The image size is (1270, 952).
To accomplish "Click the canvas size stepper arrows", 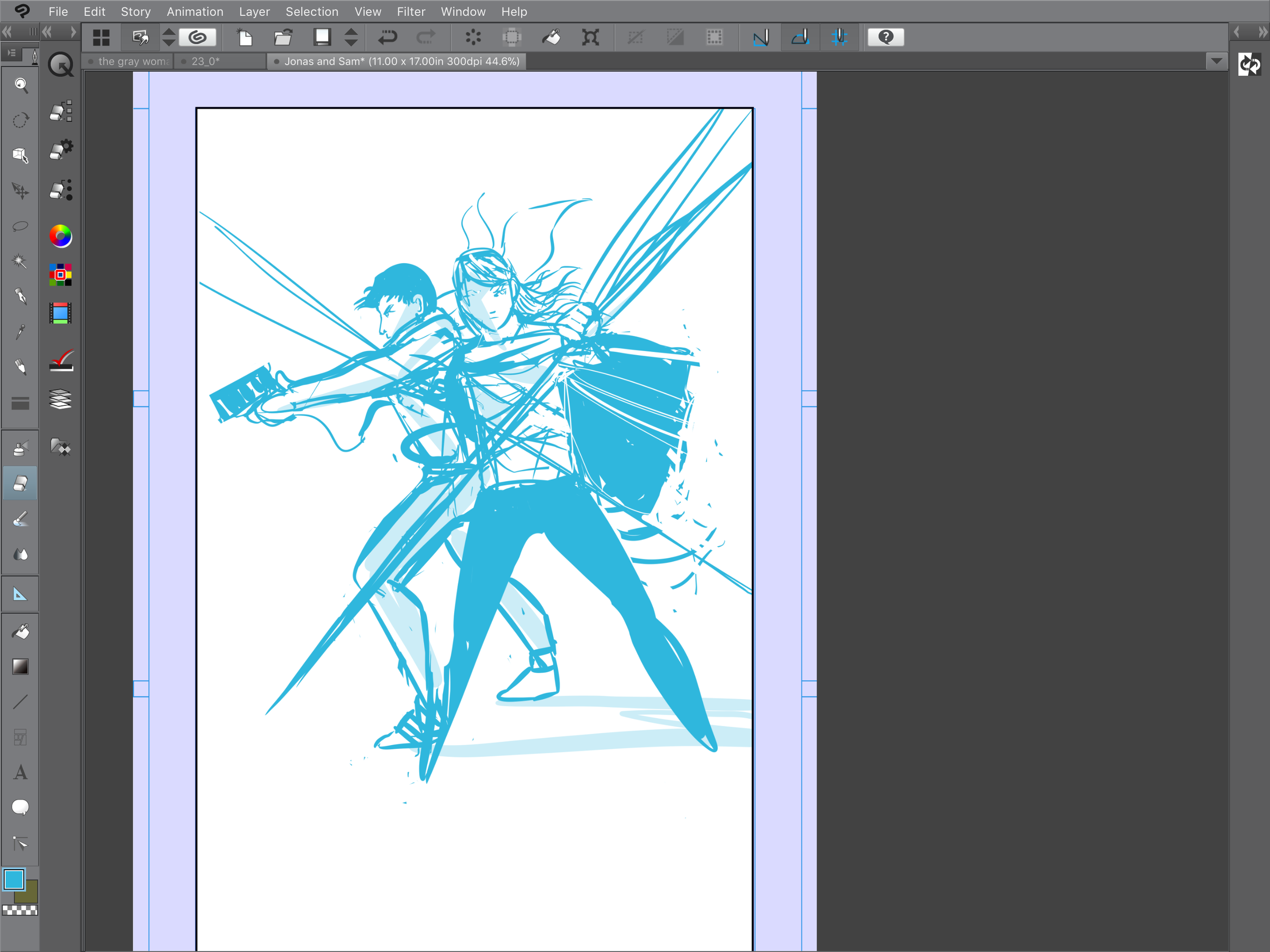I will point(351,37).
